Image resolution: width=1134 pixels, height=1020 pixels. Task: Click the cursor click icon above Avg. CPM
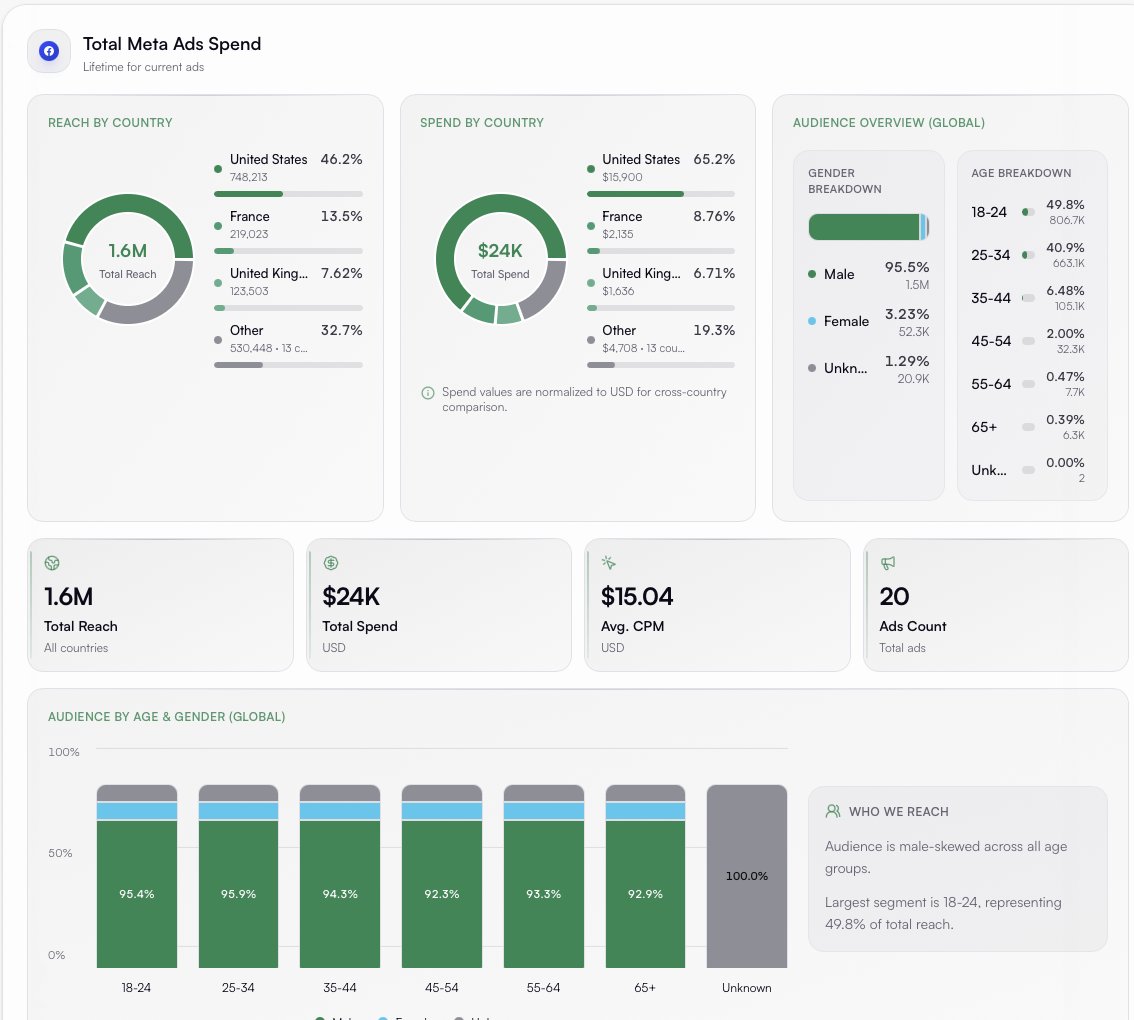click(608, 563)
